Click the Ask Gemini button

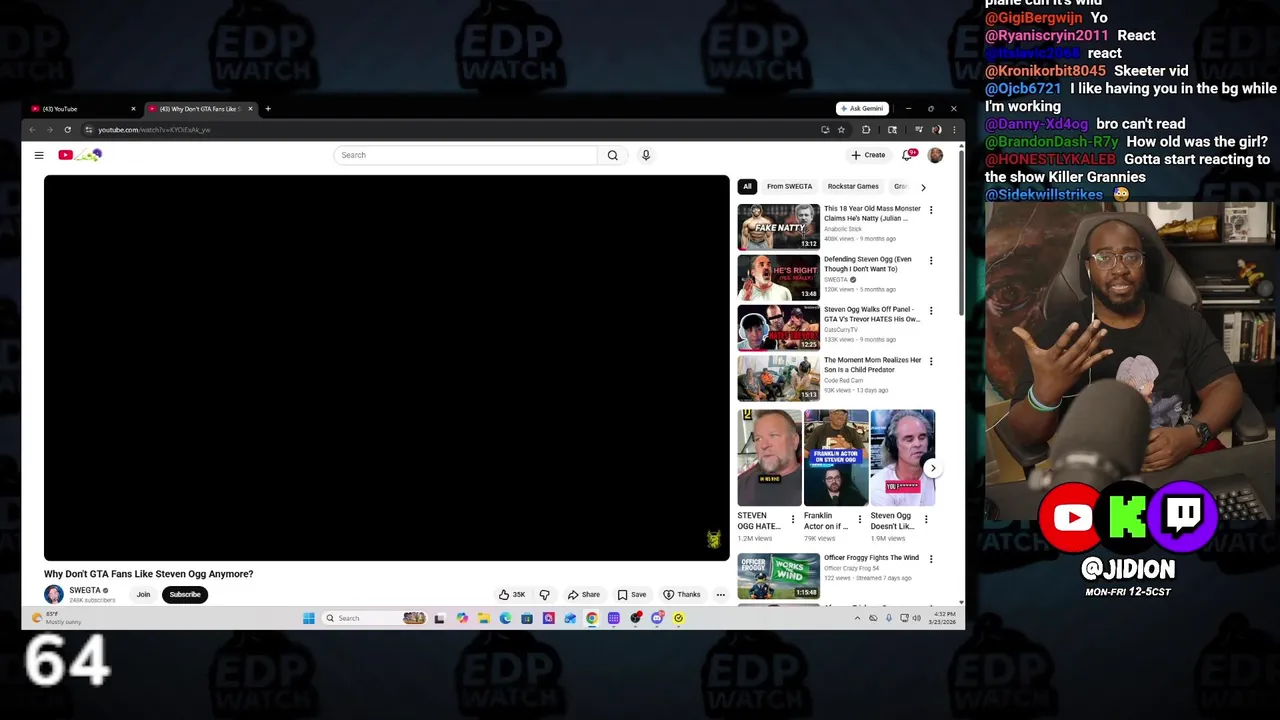click(862, 108)
